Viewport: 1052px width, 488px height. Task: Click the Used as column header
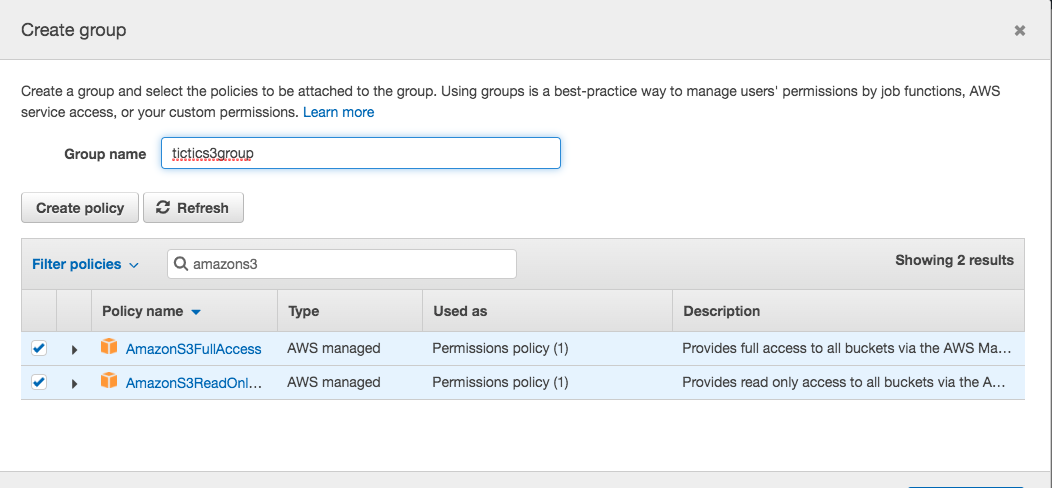click(460, 311)
